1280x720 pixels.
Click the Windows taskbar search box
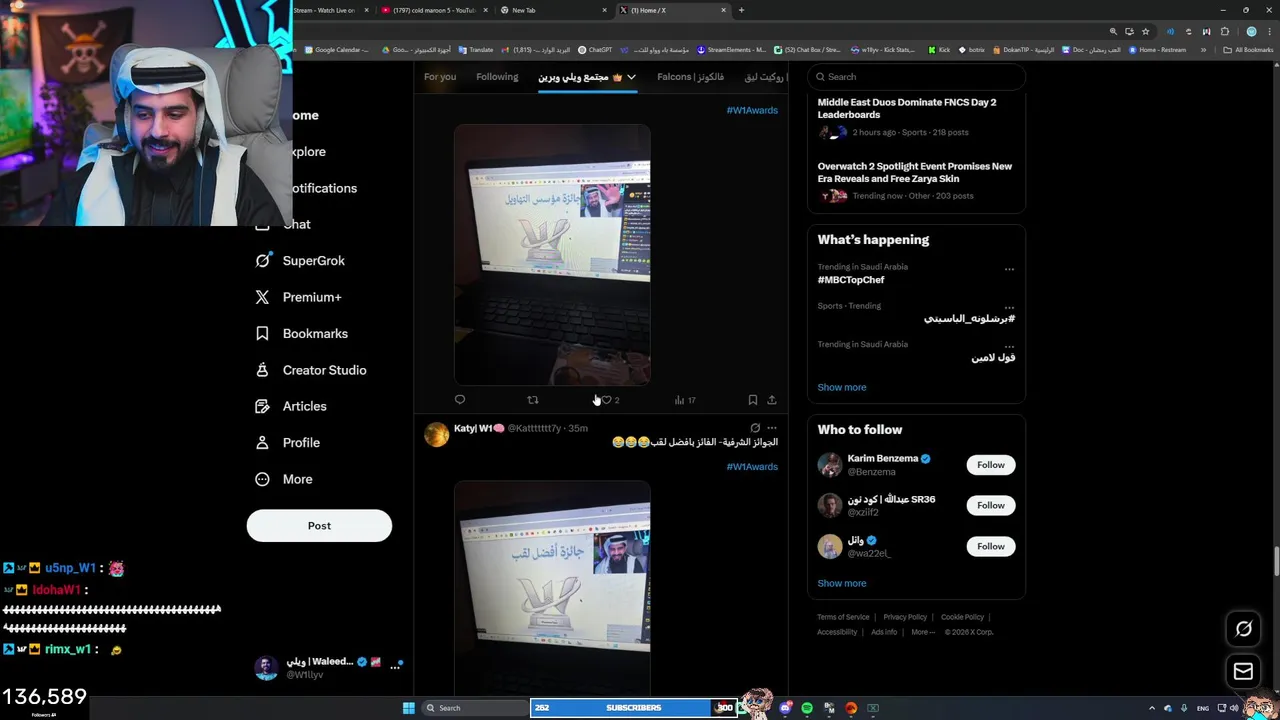473,708
